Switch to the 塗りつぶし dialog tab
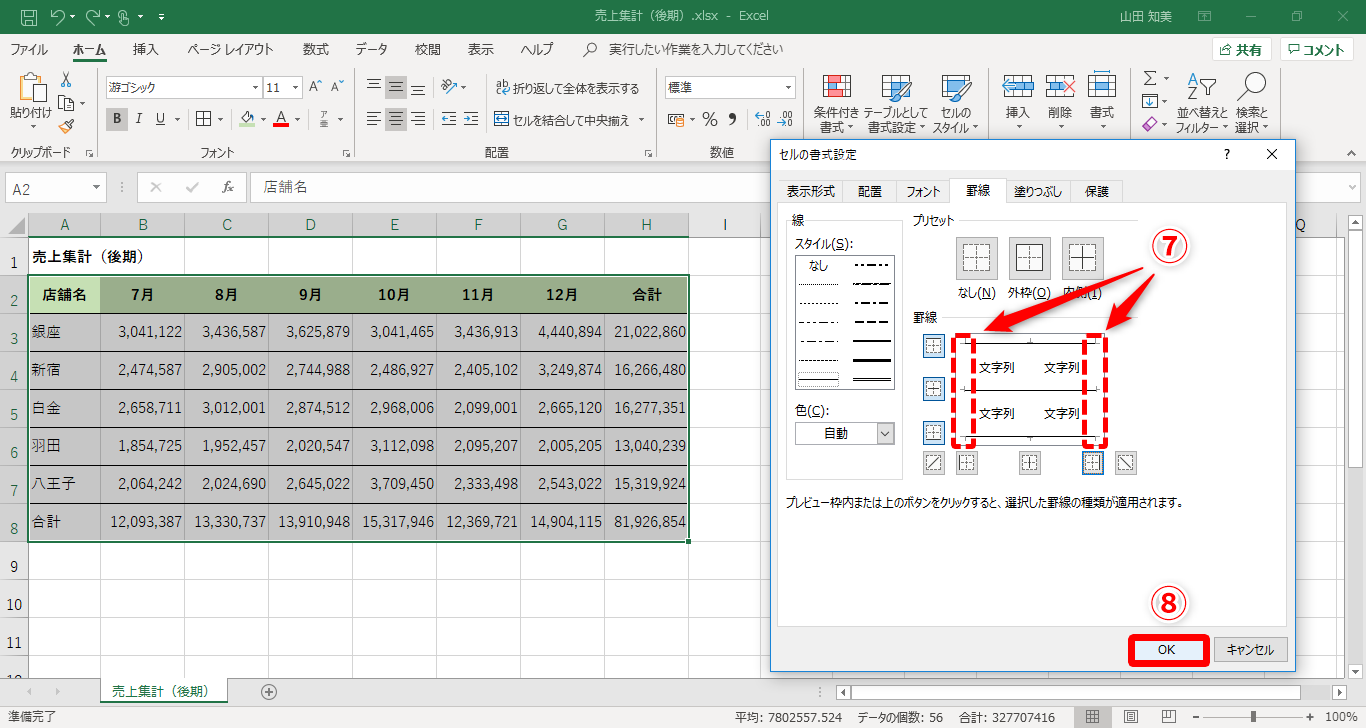Screen dimensions: 1366x728 [x=1038, y=191]
